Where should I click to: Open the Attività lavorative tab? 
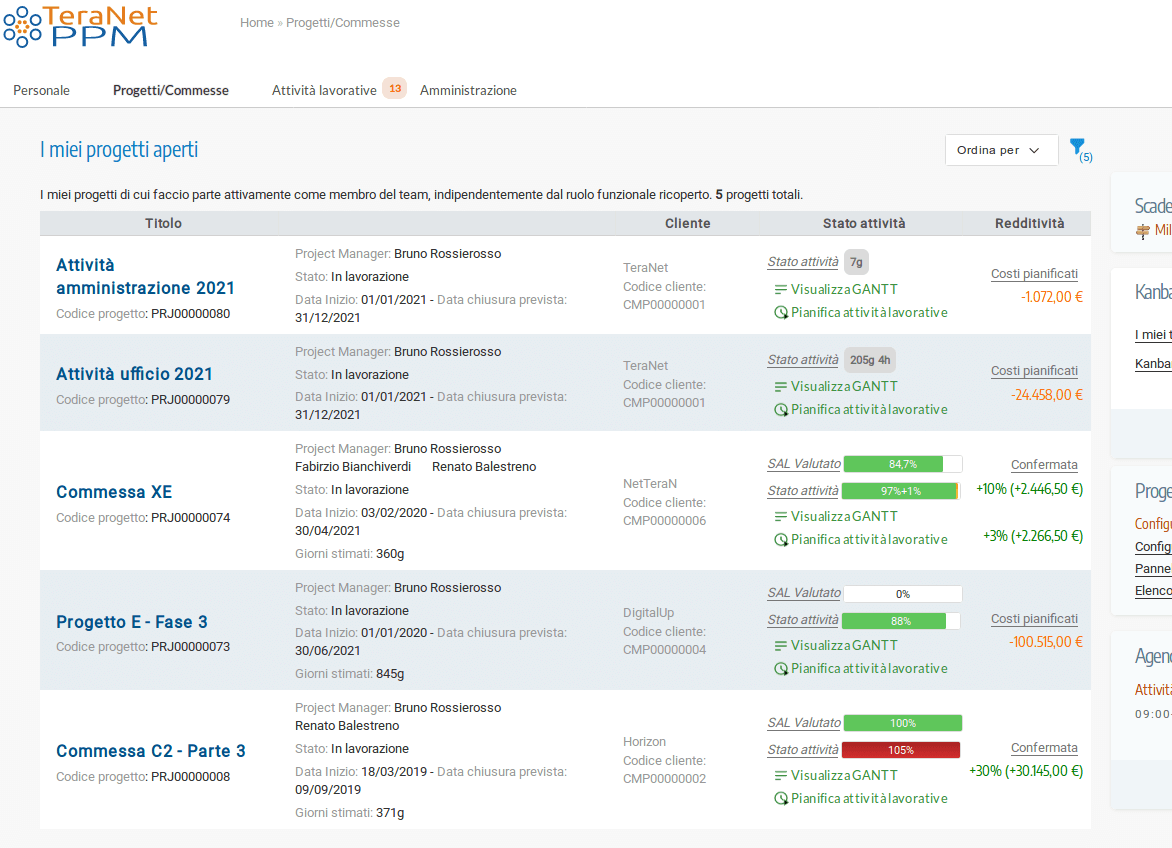point(324,90)
